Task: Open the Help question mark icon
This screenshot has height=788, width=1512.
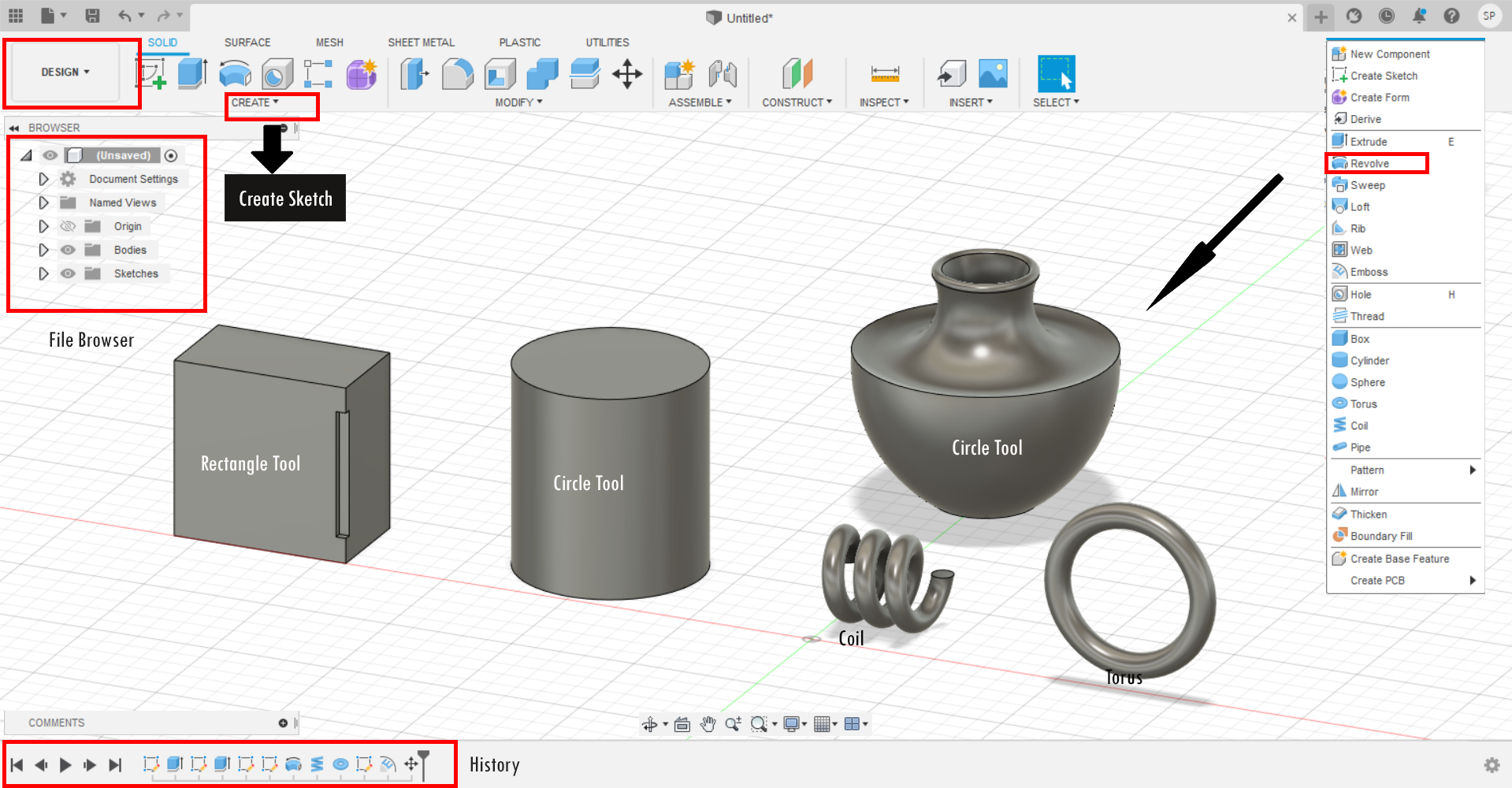Action: [x=1452, y=16]
